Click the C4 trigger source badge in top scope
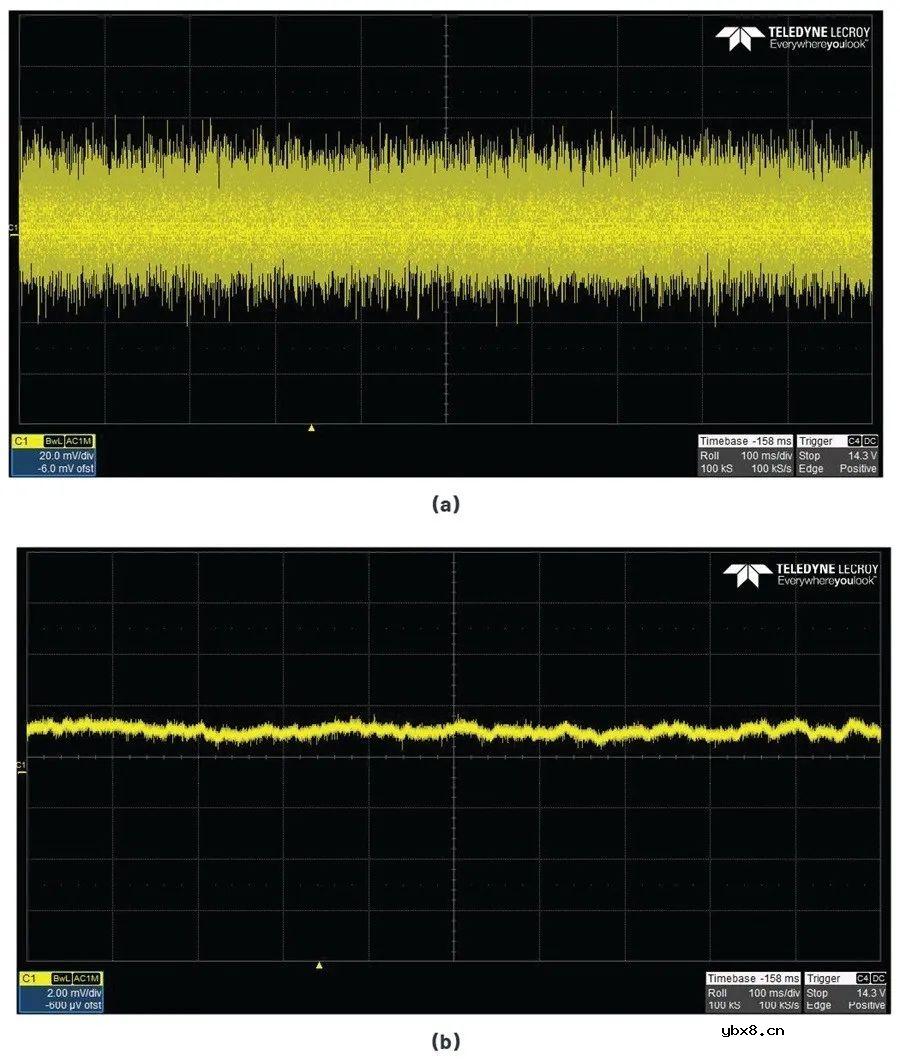The image size is (900, 1061). (x=854, y=441)
